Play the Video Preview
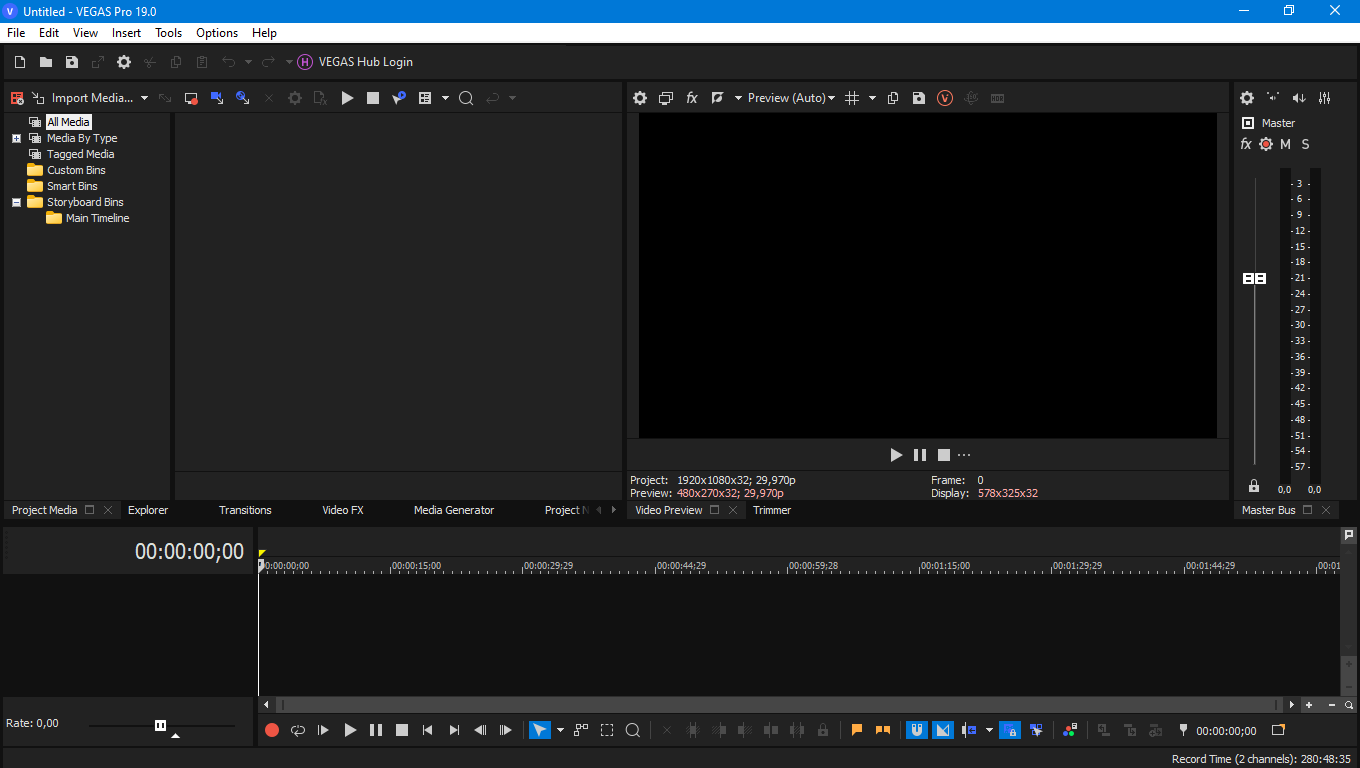Image resolution: width=1360 pixels, height=768 pixels. (x=896, y=455)
